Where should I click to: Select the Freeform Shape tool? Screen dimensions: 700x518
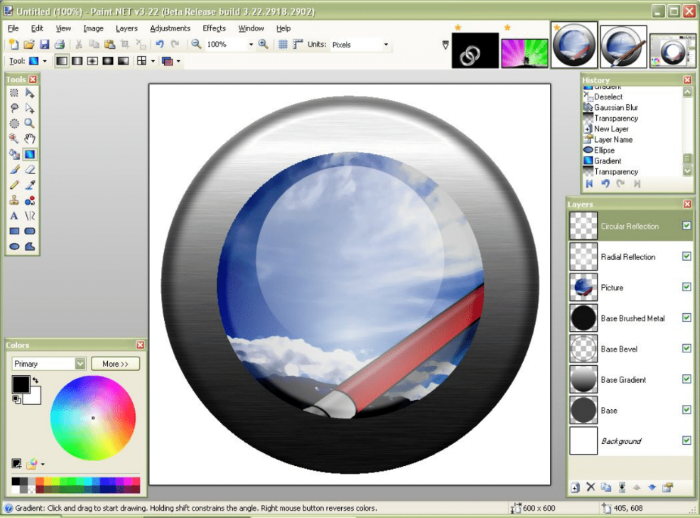click(x=30, y=246)
